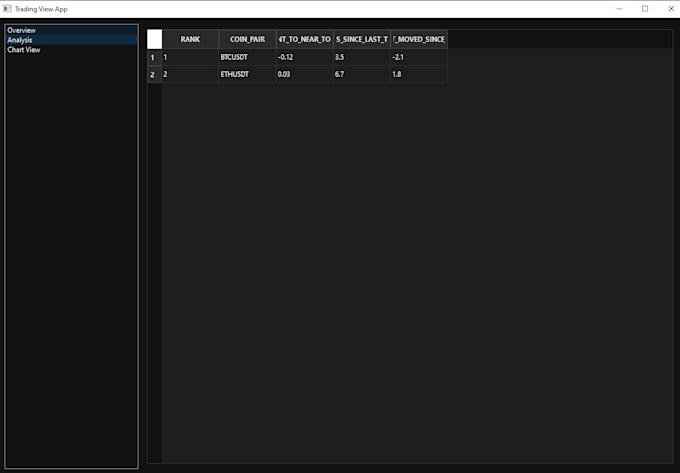
Task: Maximize the Trading View App window
Action: click(645, 9)
